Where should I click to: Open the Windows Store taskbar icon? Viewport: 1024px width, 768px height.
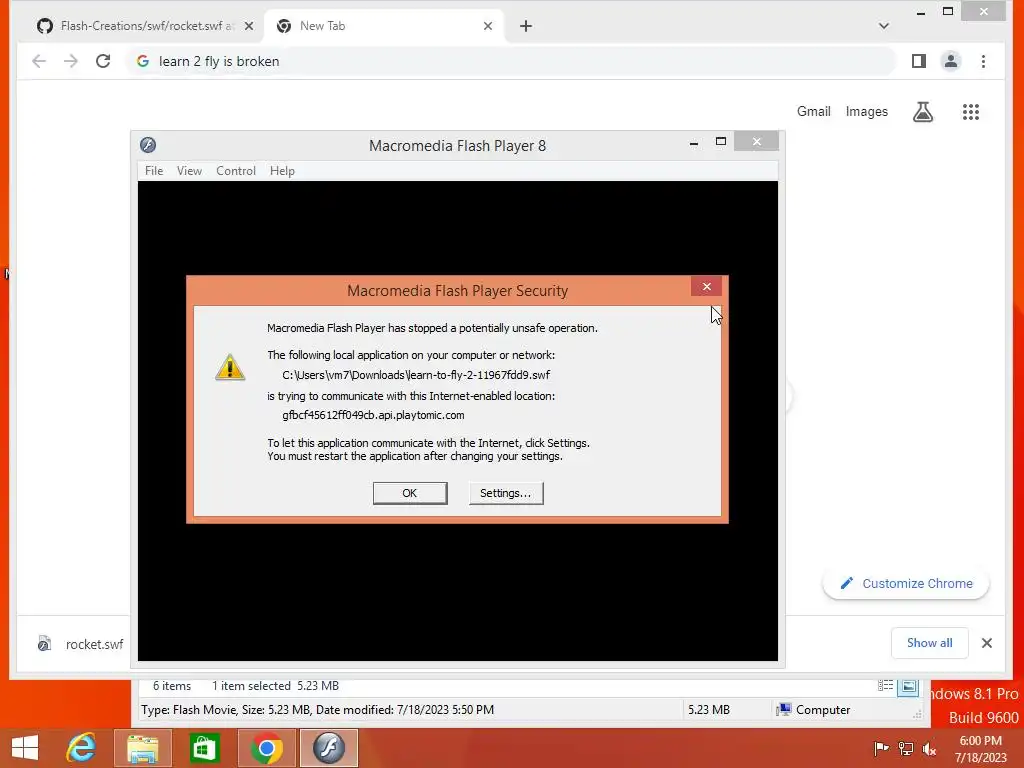coord(204,748)
